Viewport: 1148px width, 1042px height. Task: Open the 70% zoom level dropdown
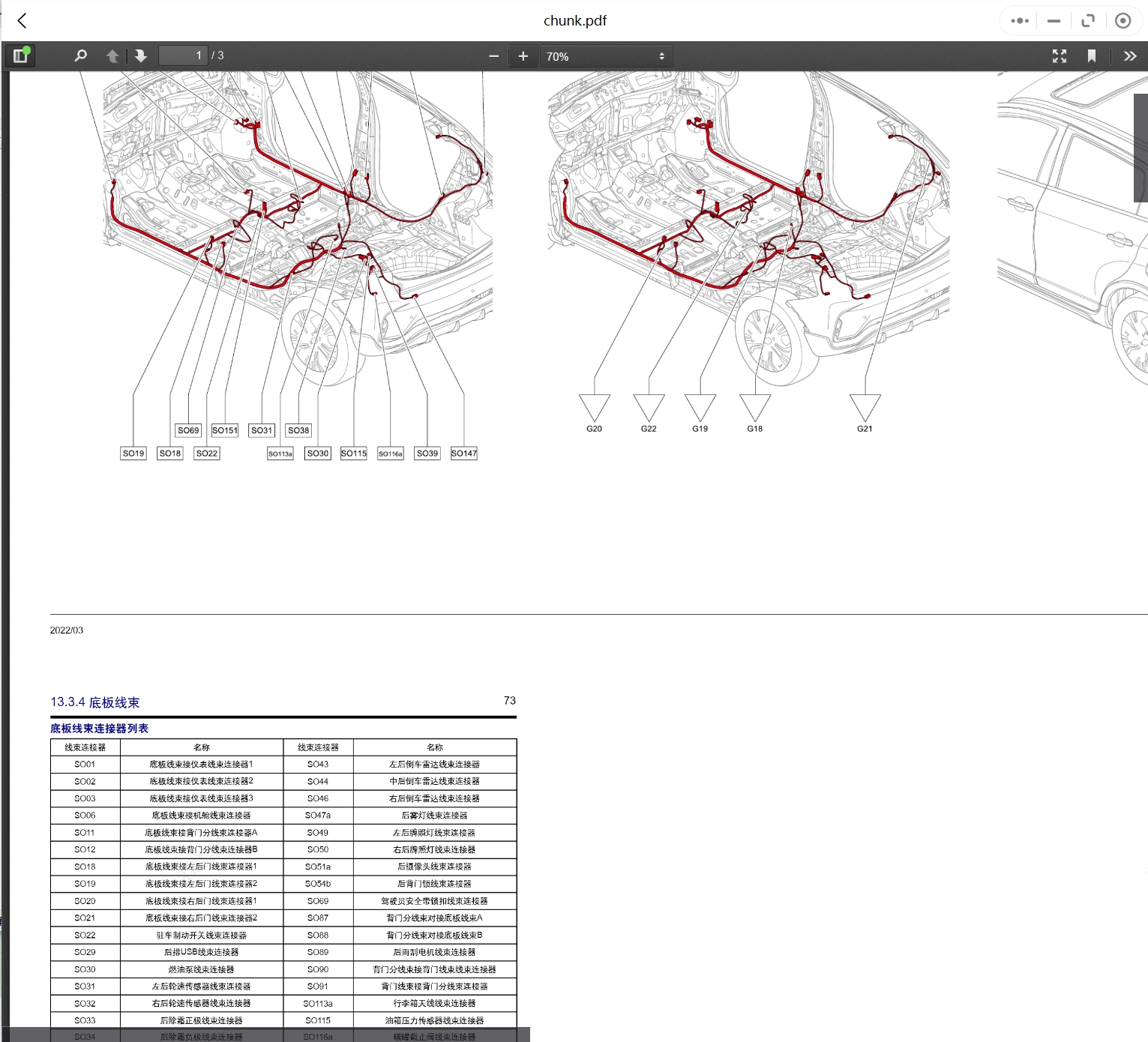tap(605, 56)
